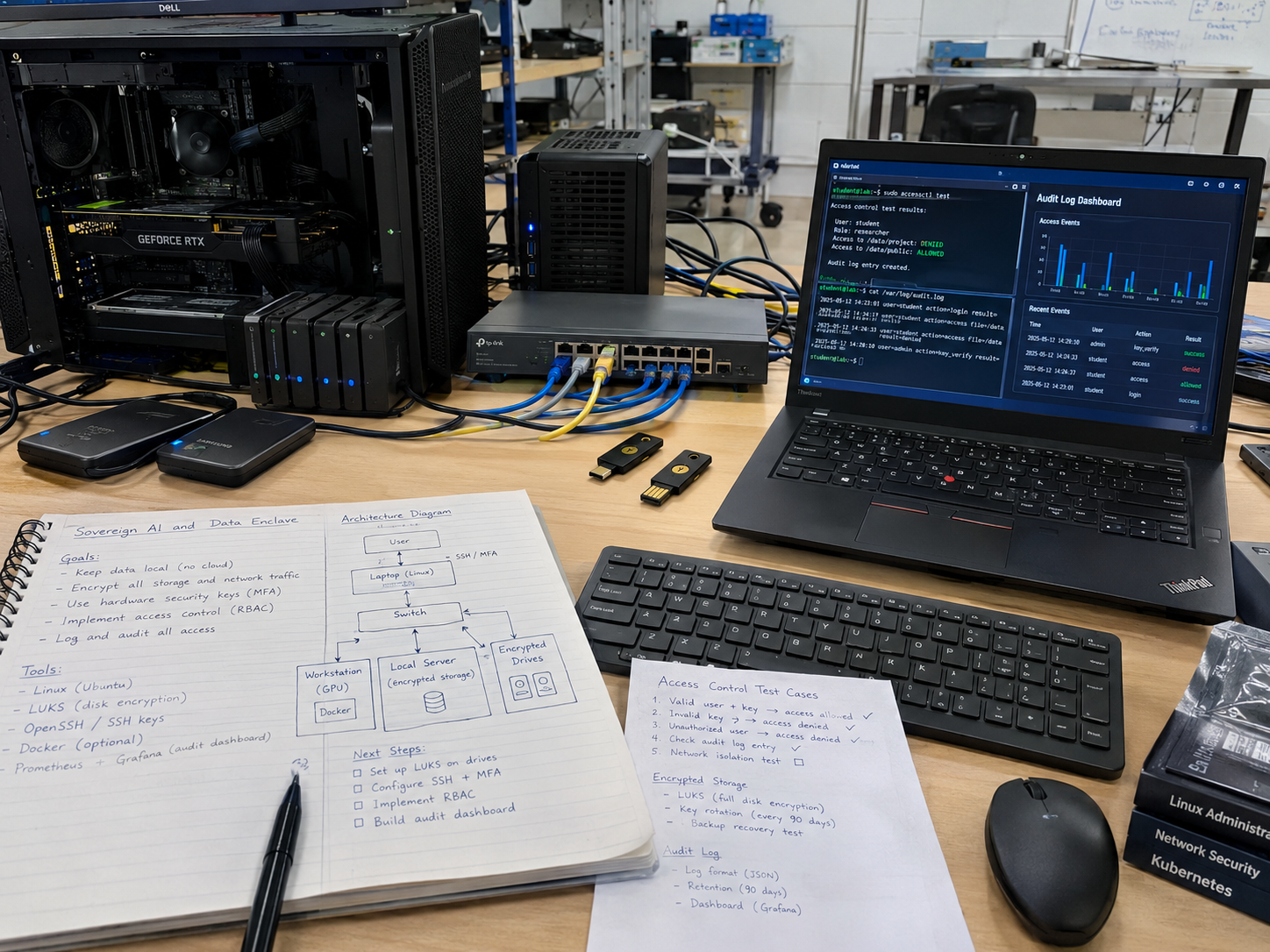Select the key_verify action cell

point(1146,348)
